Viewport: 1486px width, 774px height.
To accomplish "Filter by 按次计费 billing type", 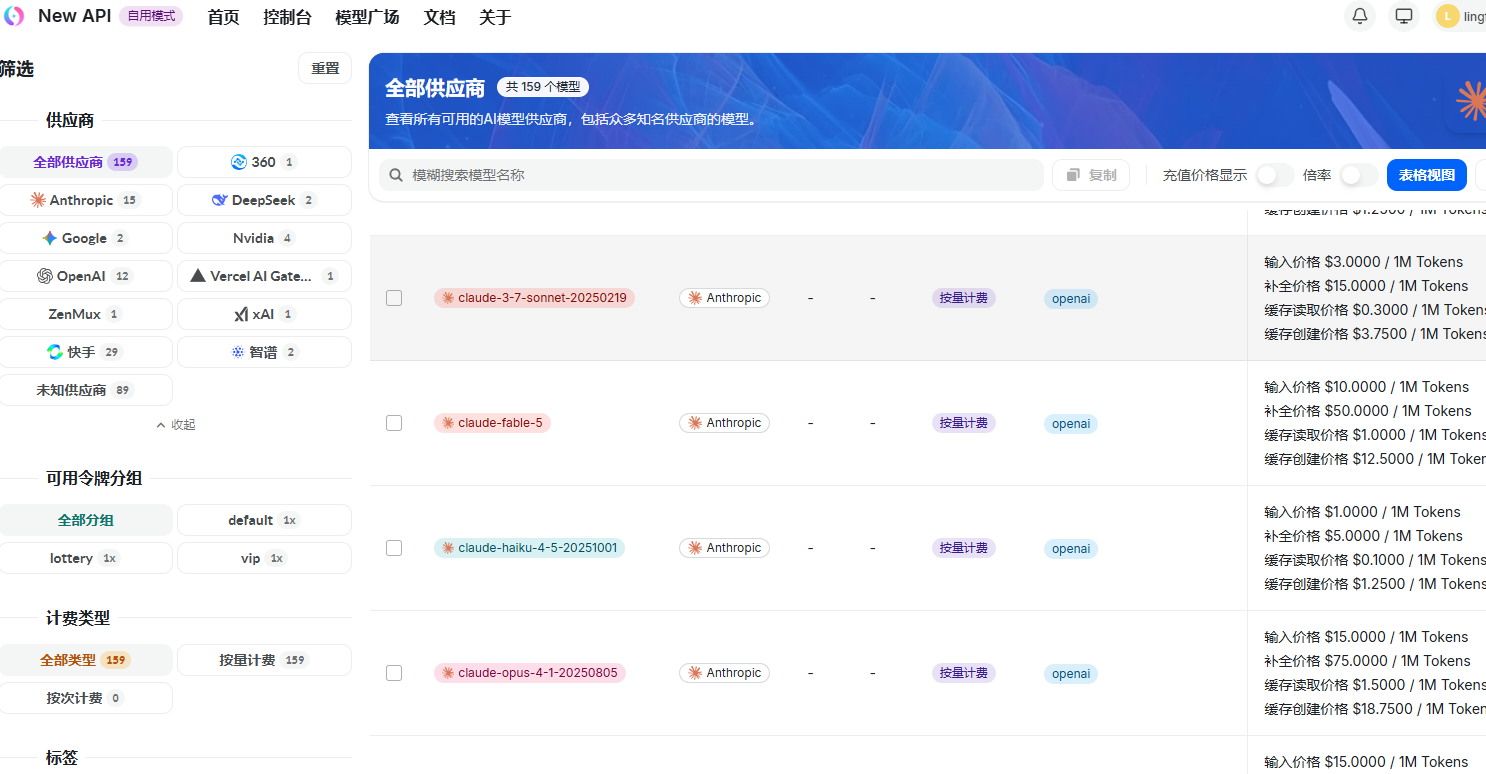I will [86, 698].
